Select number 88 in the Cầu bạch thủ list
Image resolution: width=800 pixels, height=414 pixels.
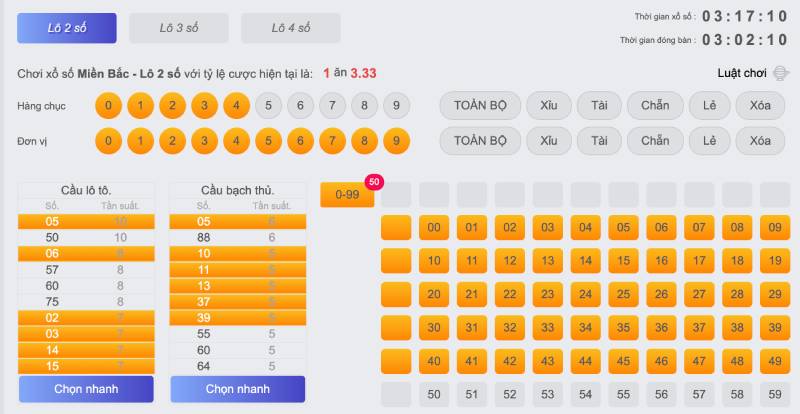tap(204, 238)
